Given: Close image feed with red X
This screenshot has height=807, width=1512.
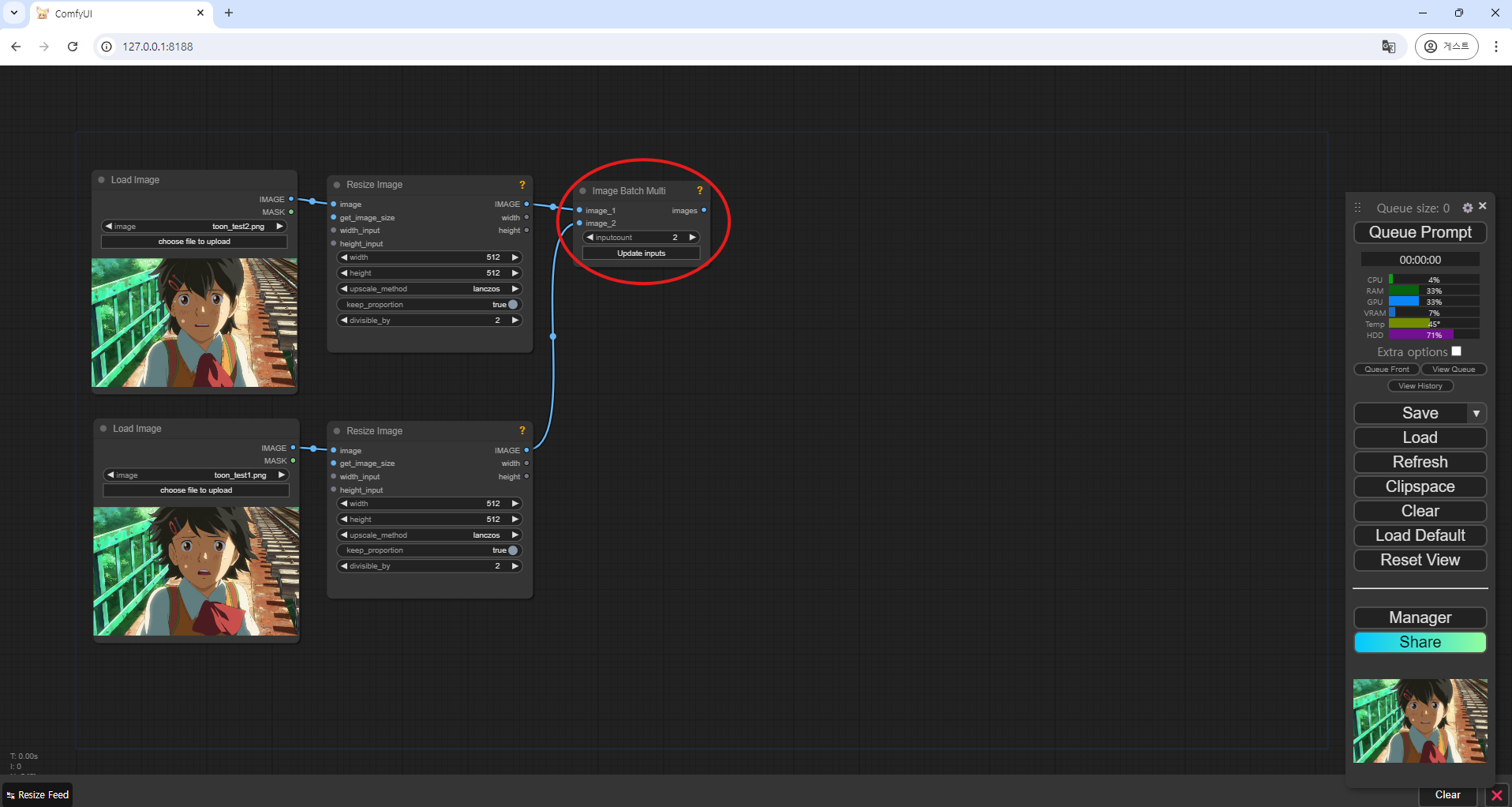Looking at the screenshot, I should (x=1496, y=795).
